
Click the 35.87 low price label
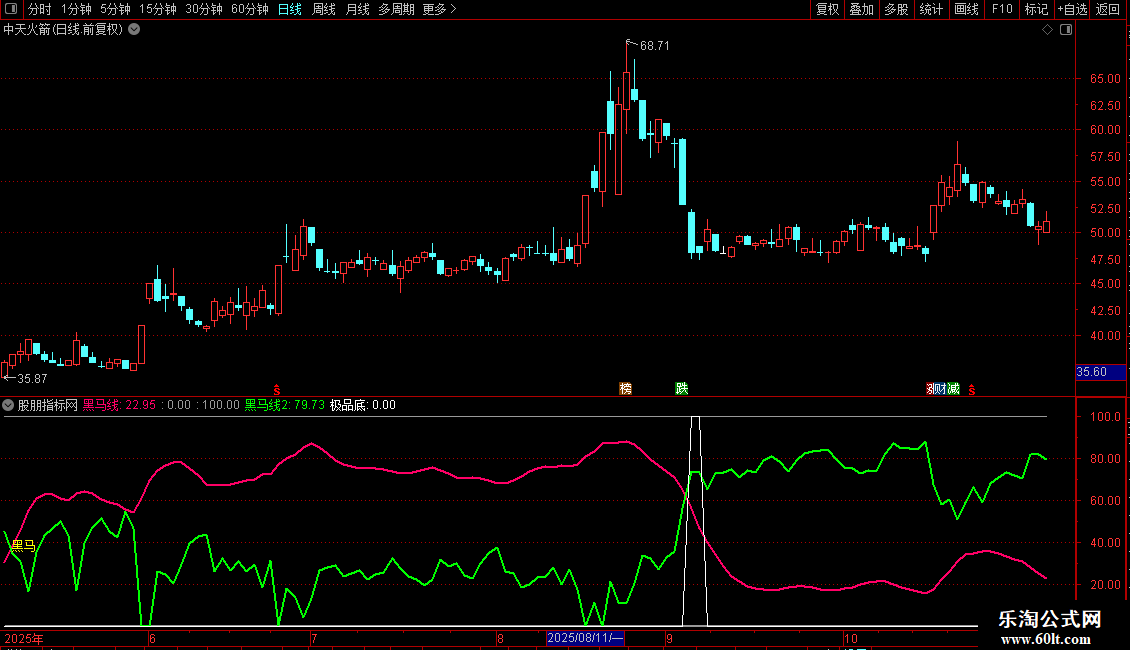(32, 378)
